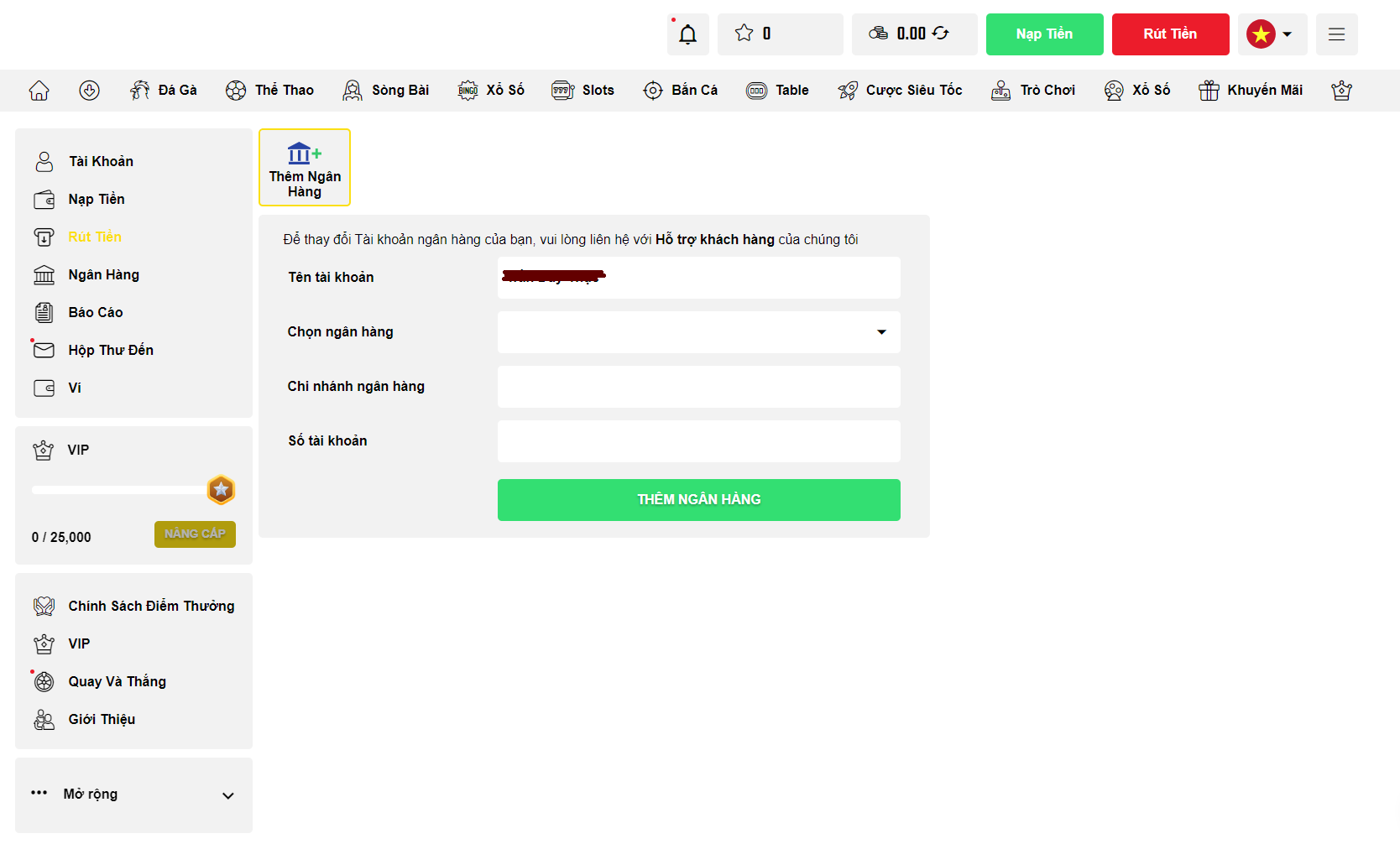1400x844 pixels.
Task: Open the Vietnam flag language dropdown
Action: point(1272,34)
